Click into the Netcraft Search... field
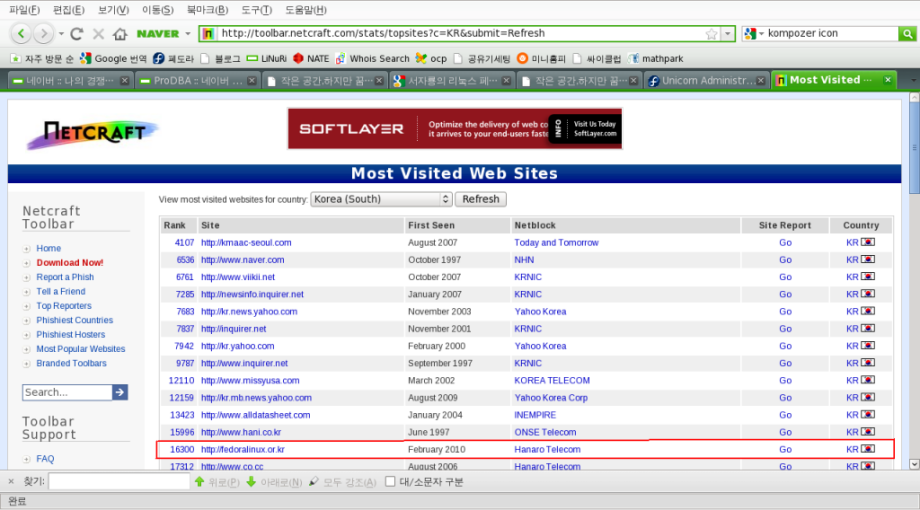 tap(67, 392)
